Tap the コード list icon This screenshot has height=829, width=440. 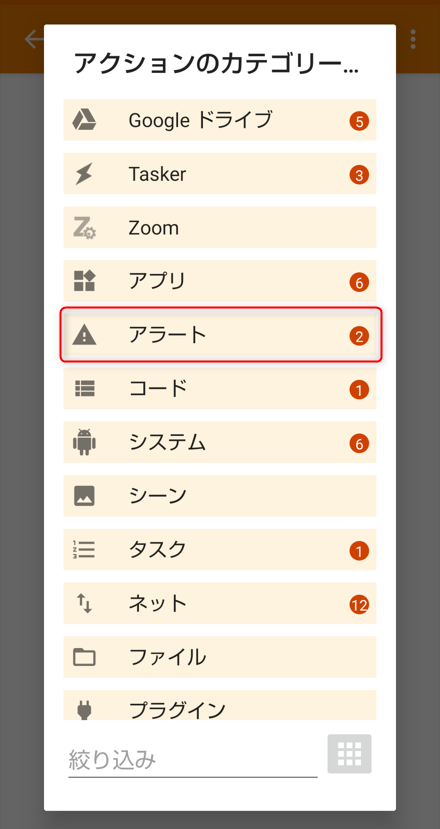[84, 389]
